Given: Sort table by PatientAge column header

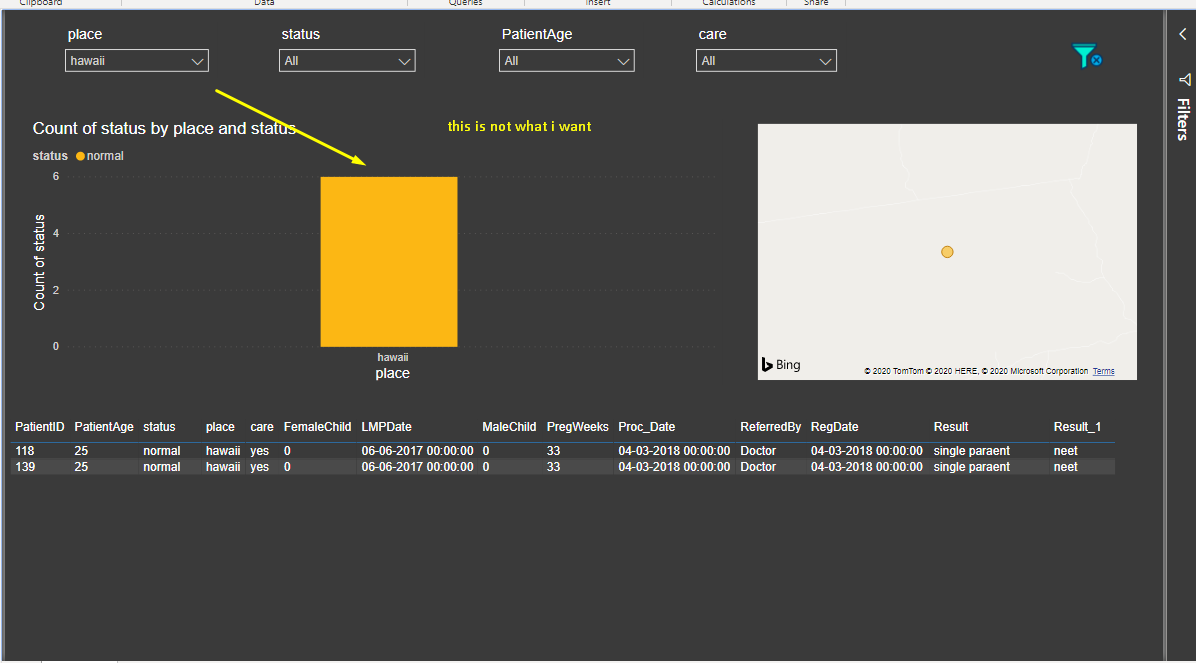Looking at the screenshot, I should point(104,427).
